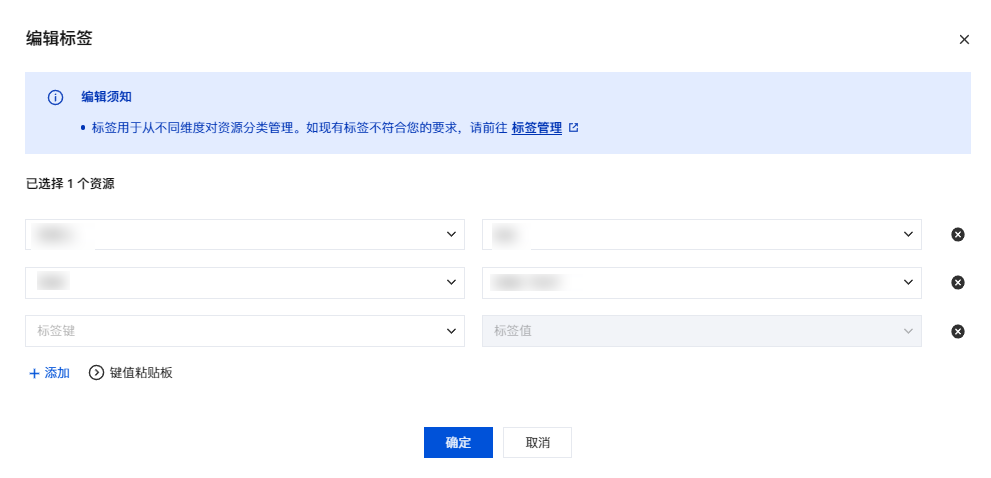Screen dimensions: 991x478
Task: Expand the first row tag value dropdown
Action: [x=908, y=234]
